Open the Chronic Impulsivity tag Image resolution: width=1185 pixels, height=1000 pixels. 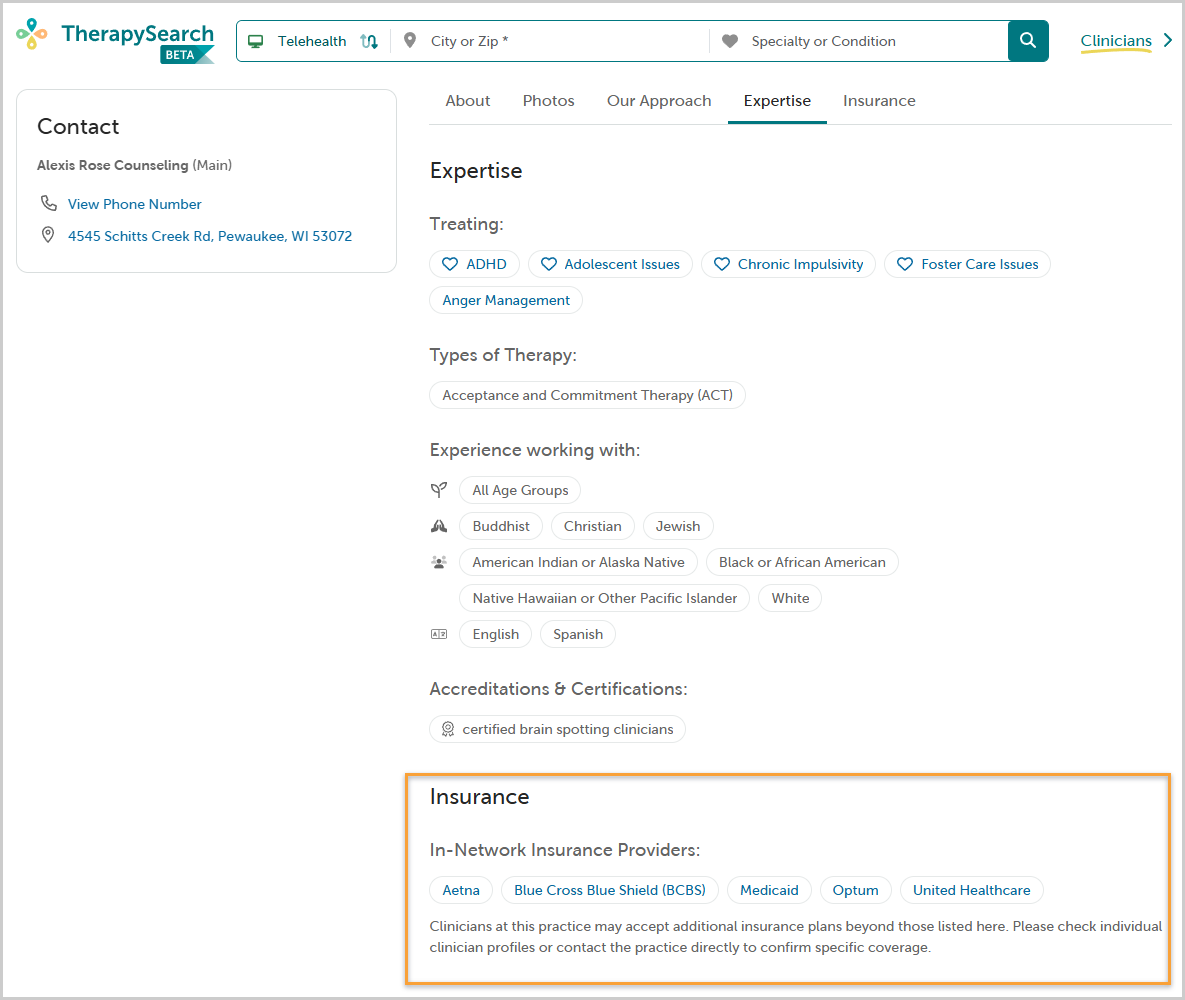coord(788,264)
